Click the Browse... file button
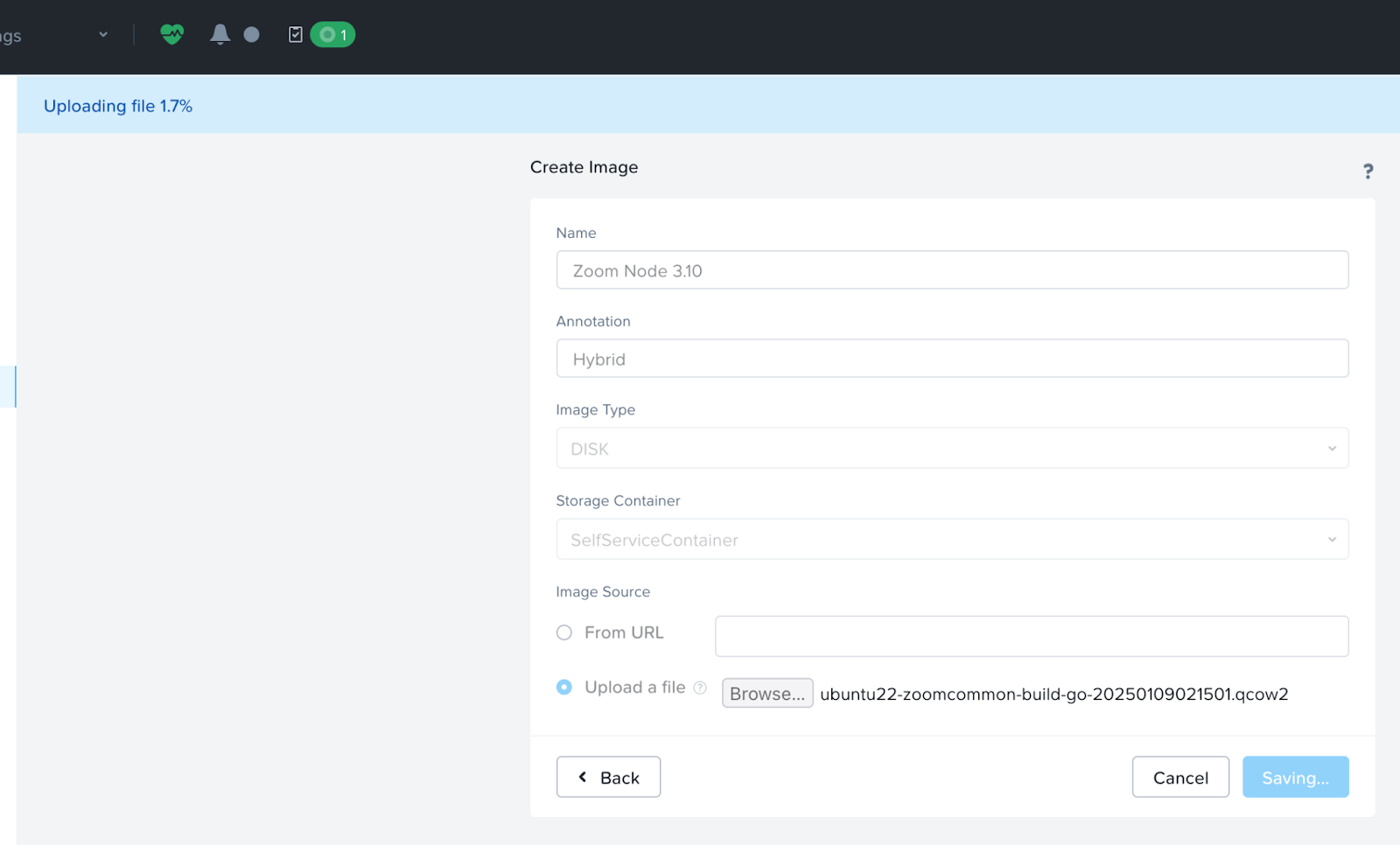 coord(766,694)
